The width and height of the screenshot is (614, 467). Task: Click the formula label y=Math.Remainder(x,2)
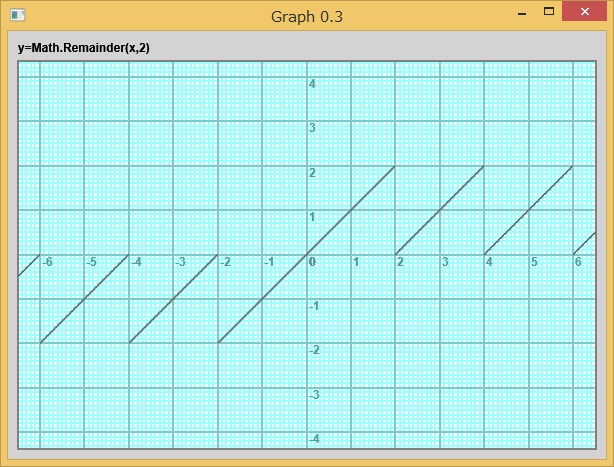(83, 48)
